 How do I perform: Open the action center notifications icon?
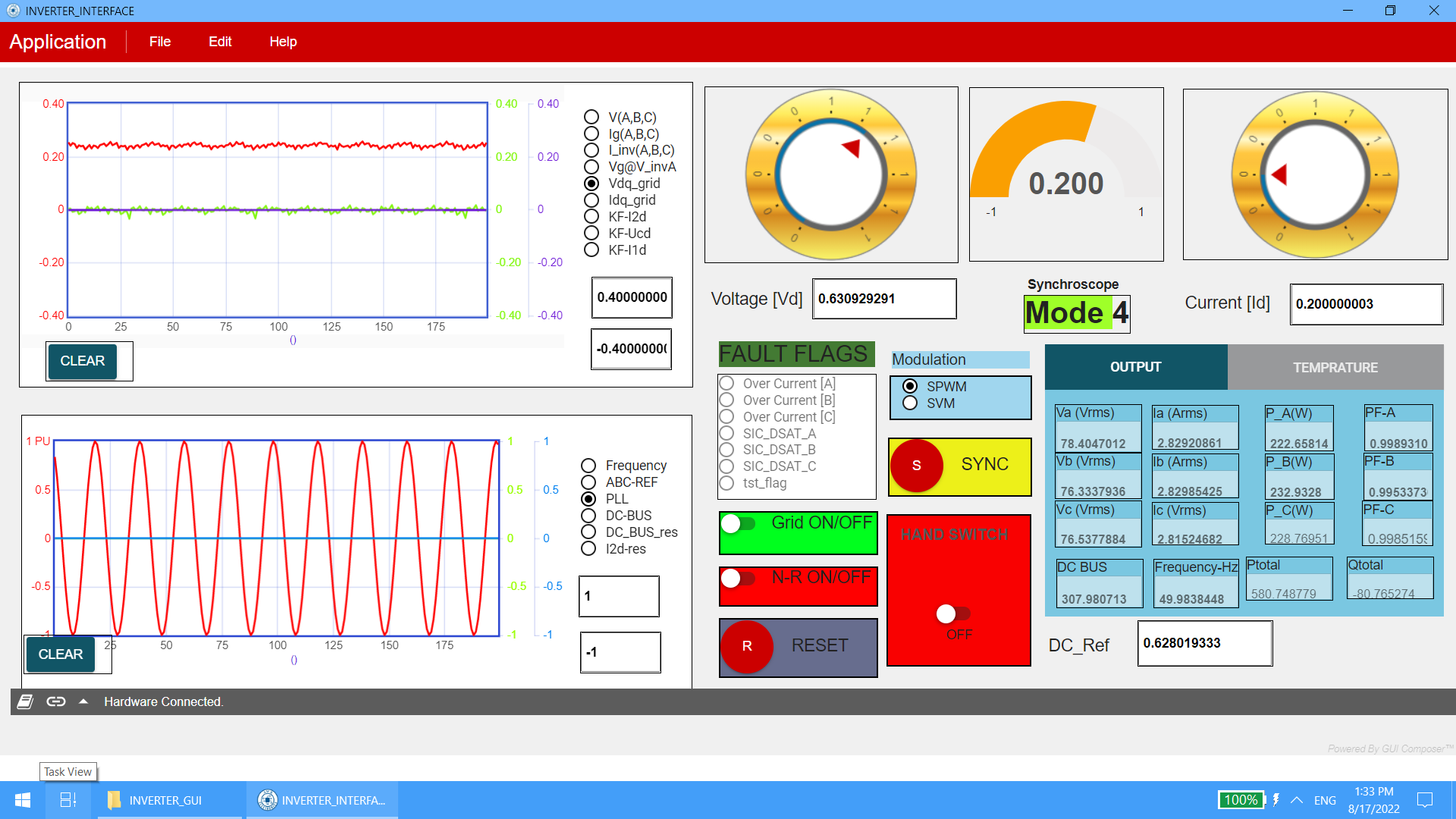pyautogui.click(x=1425, y=800)
